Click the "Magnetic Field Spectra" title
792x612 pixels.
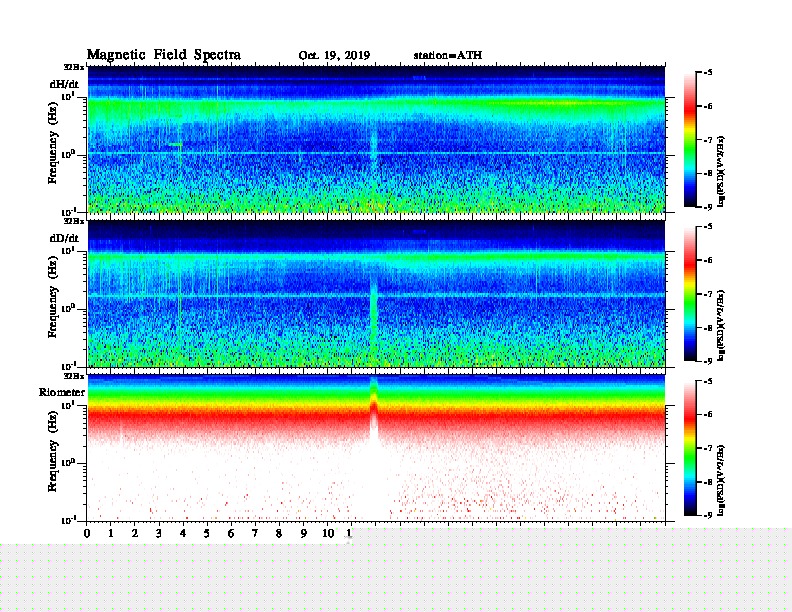(x=164, y=55)
